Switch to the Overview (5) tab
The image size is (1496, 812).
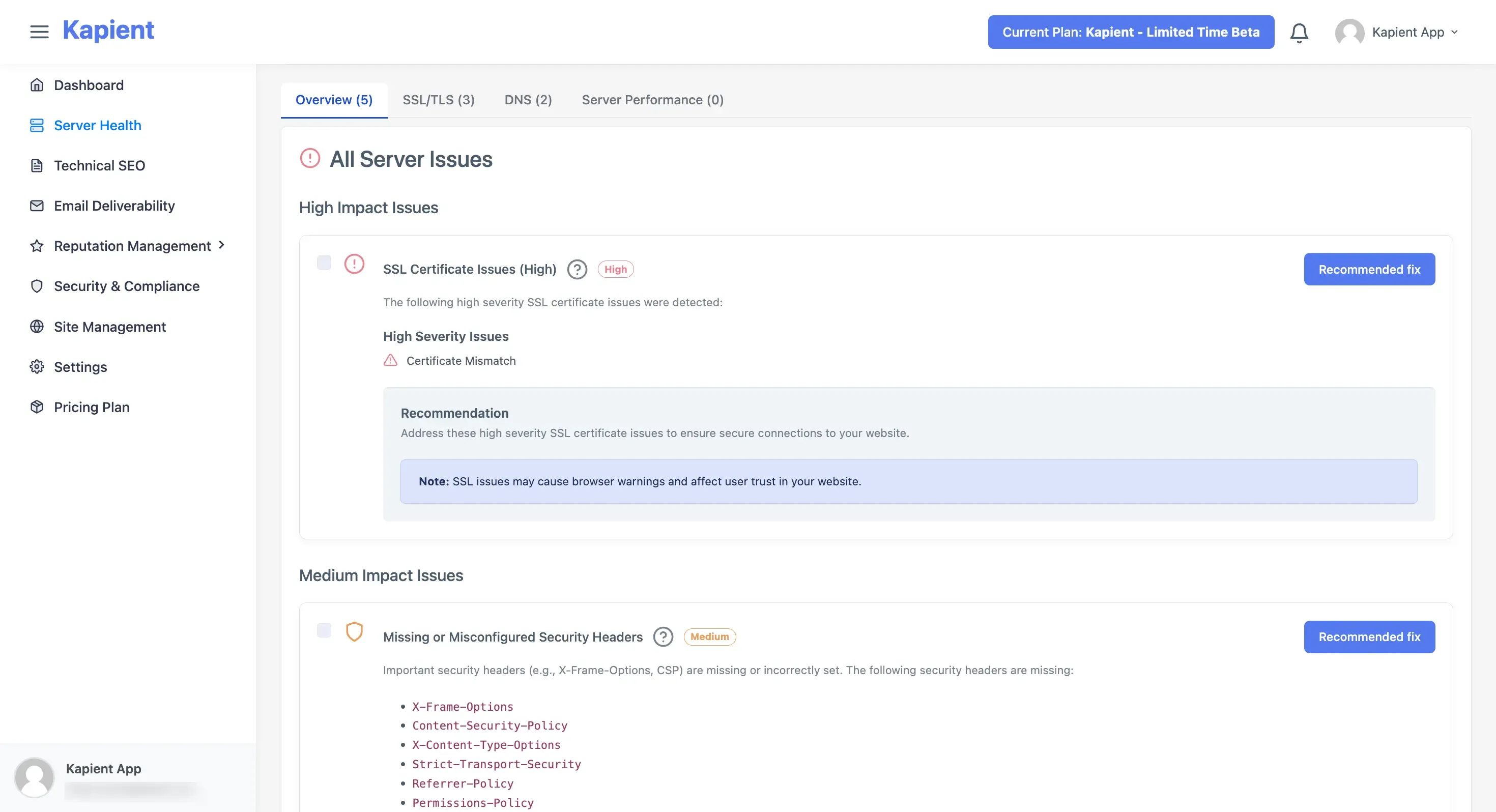334,100
